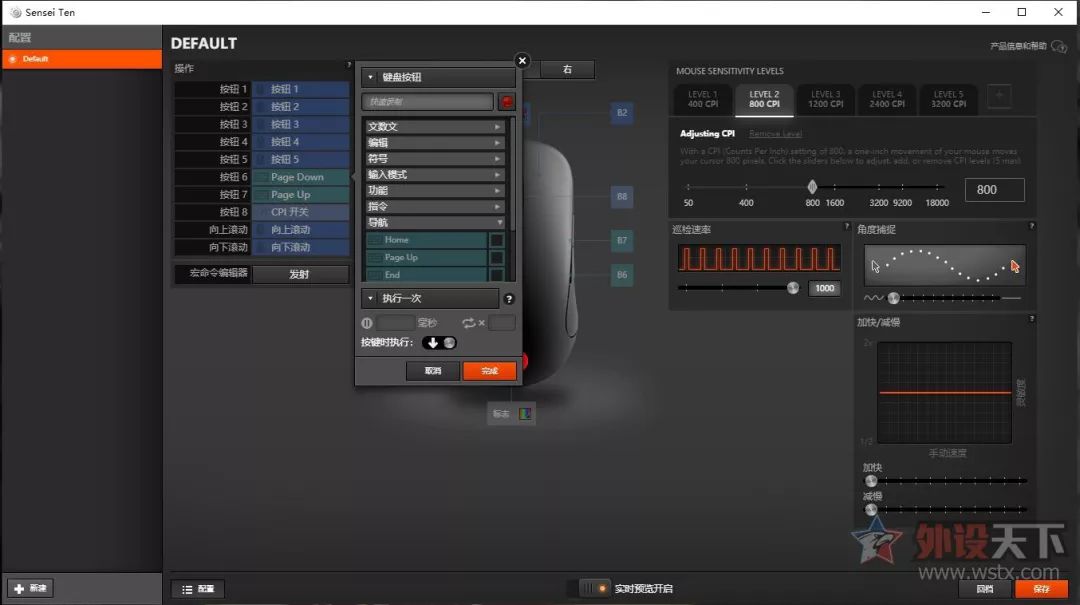The width and height of the screenshot is (1080, 605).
Task: Expand the 输入模式 key category
Action: point(436,174)
